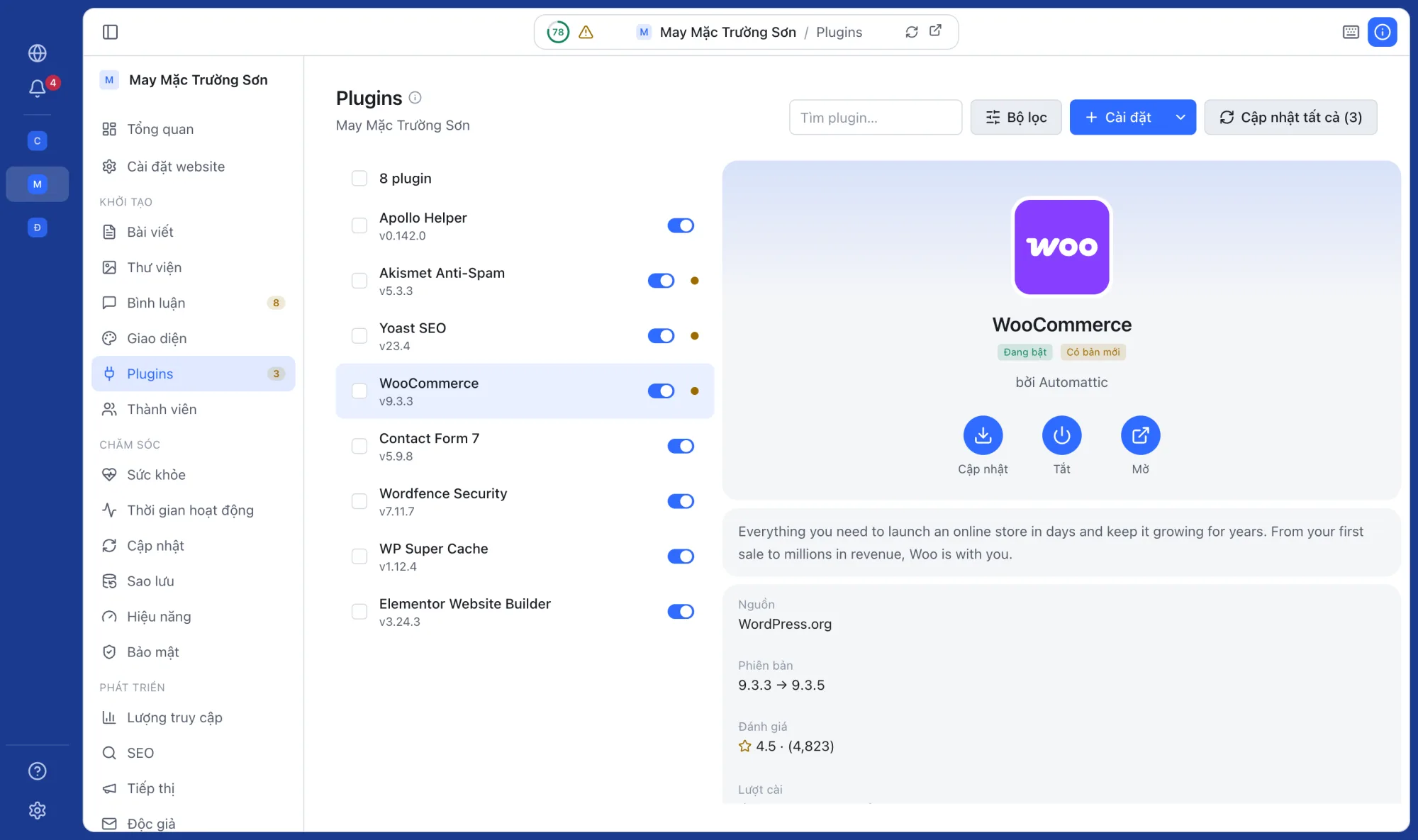Disable Yoast SEO toggle

click(661, 336)
